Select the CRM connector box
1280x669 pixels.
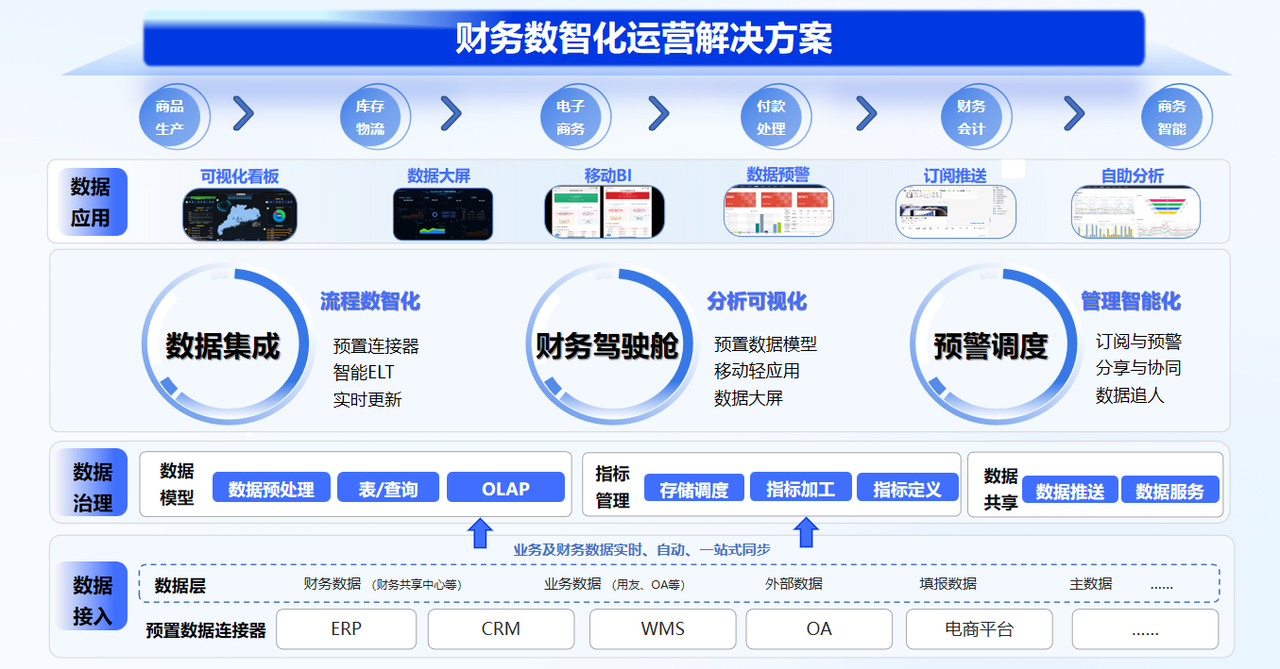501,629
